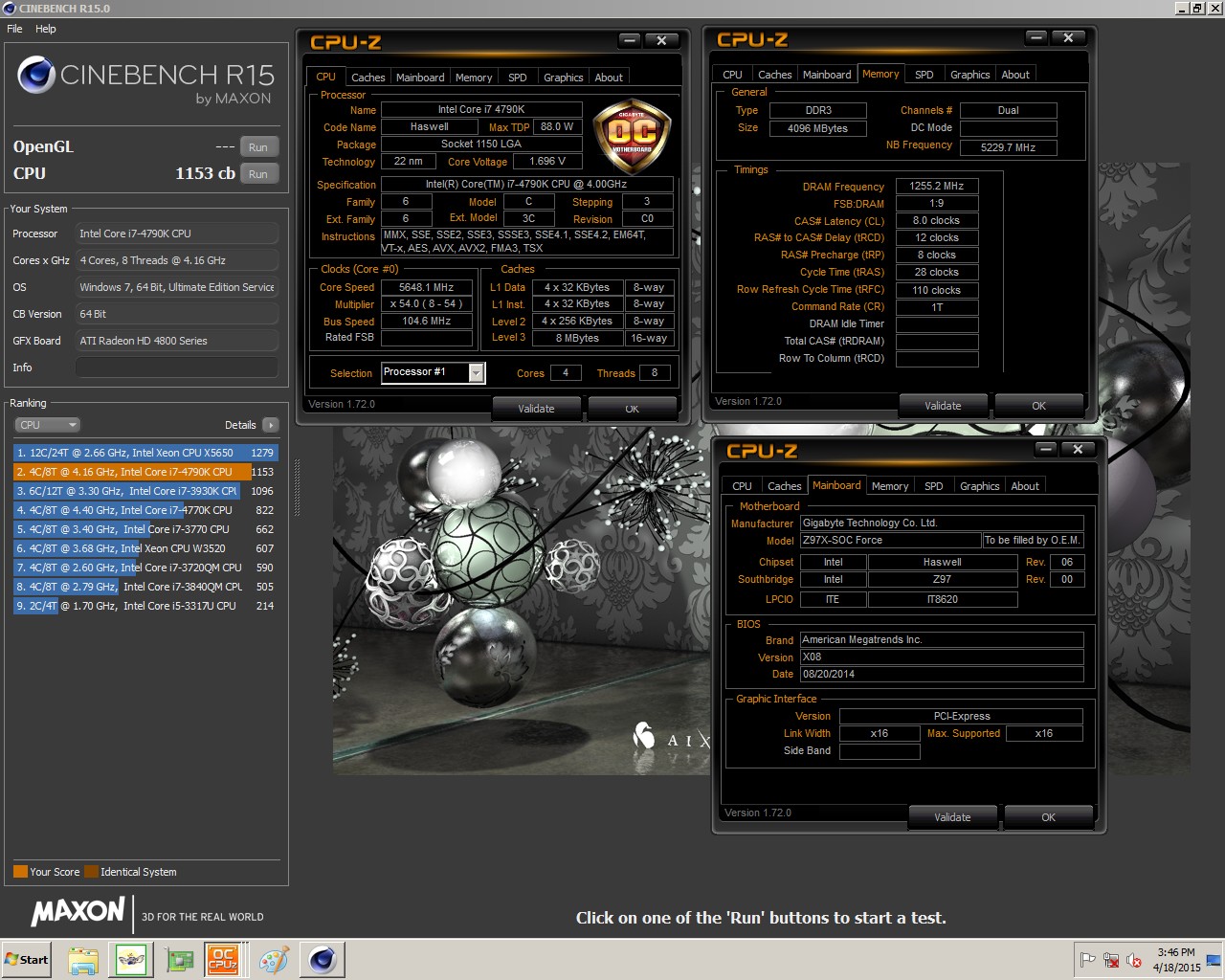1225x980 pixels.
Task: Open About tab in Mainboard CPU-Z window
Action: pyautogui.click(x=1025, y=486)
